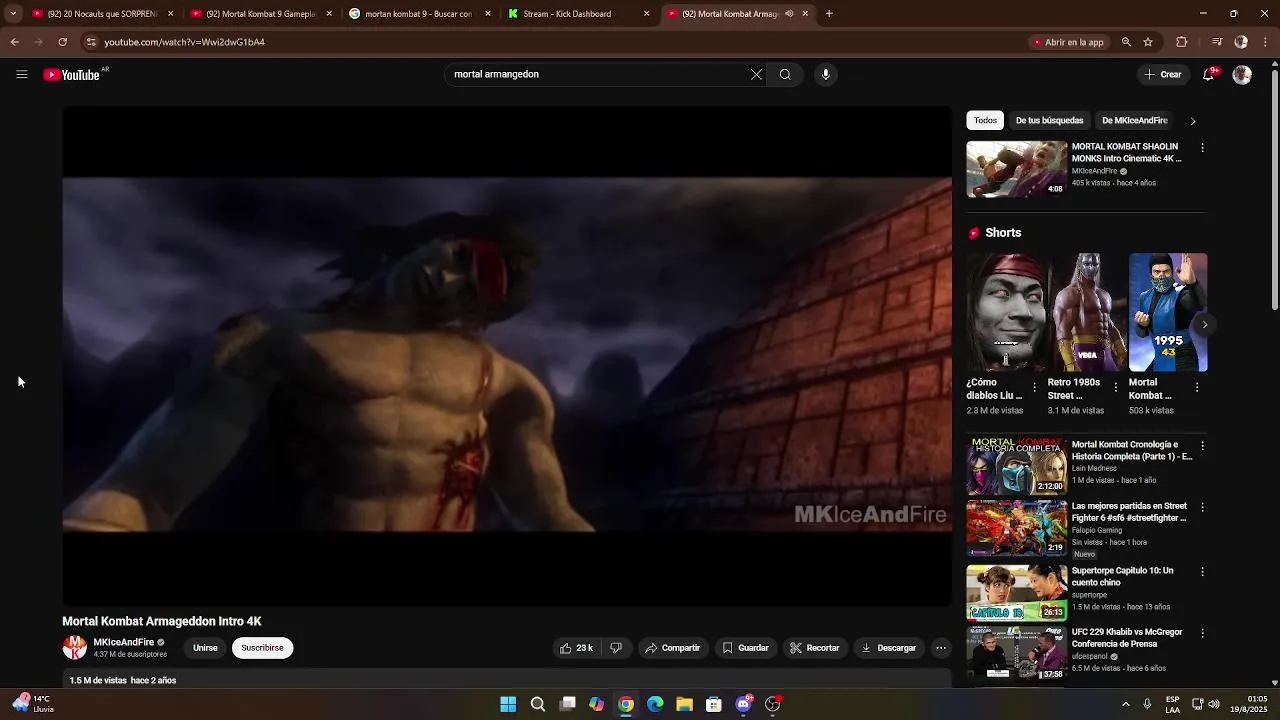Mute the tab via speaker icon on active tab
1280x720 pixels.
pos(789,14)
